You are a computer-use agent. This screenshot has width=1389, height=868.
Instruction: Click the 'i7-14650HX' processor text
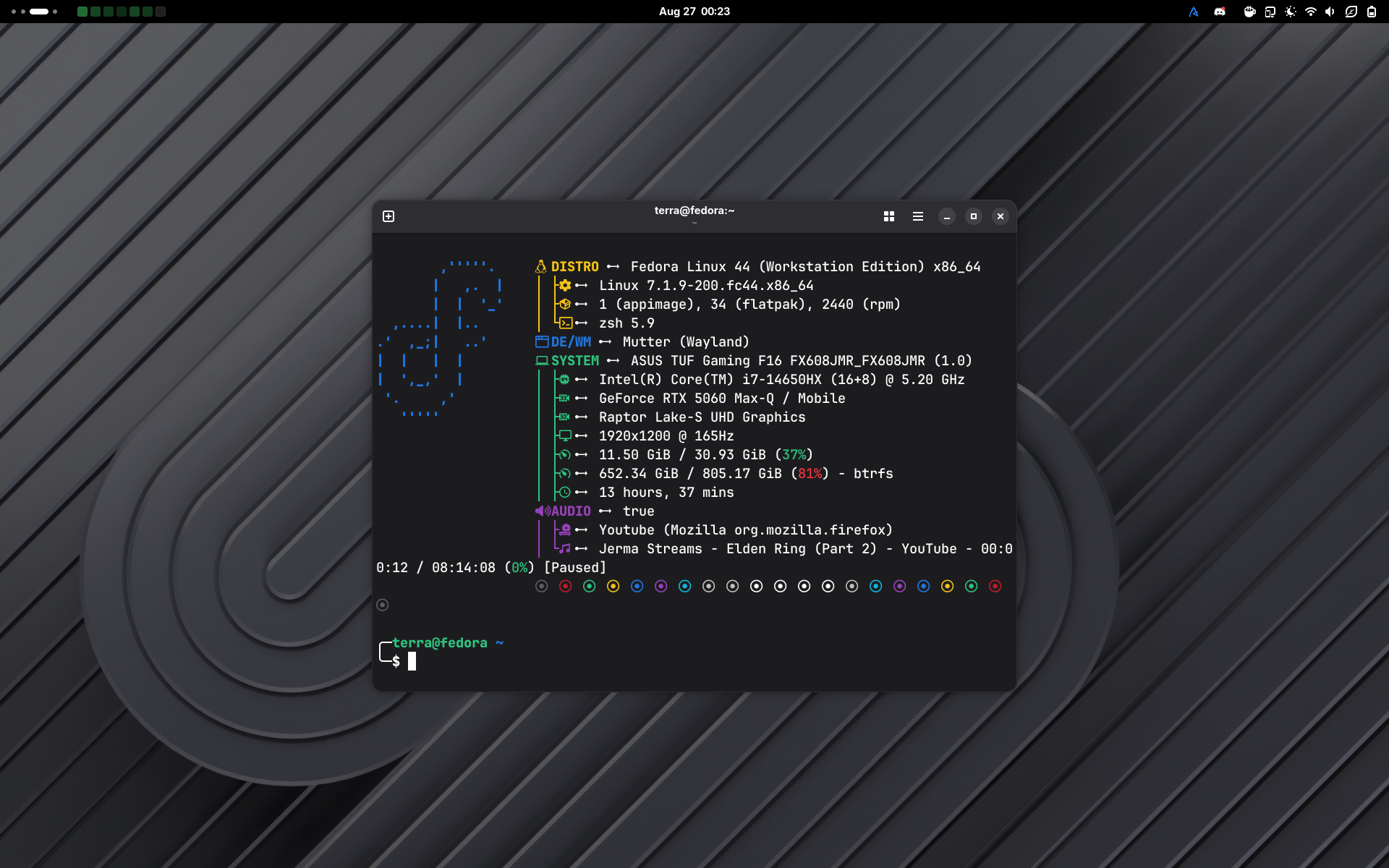[x=782, y=379]
